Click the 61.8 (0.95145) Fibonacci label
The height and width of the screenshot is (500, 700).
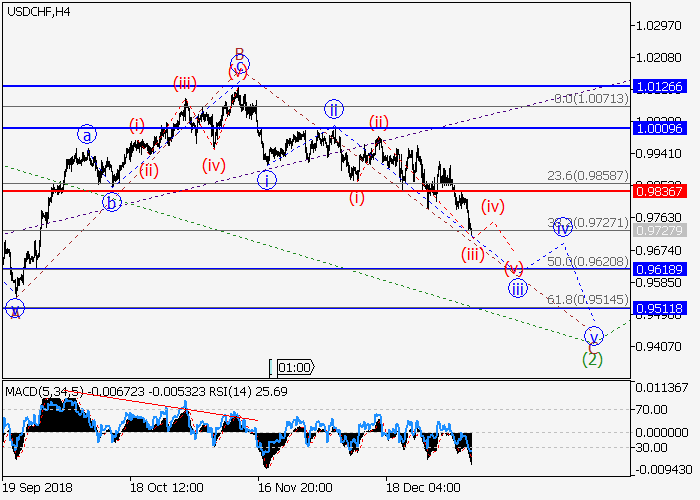click(587, 299)
